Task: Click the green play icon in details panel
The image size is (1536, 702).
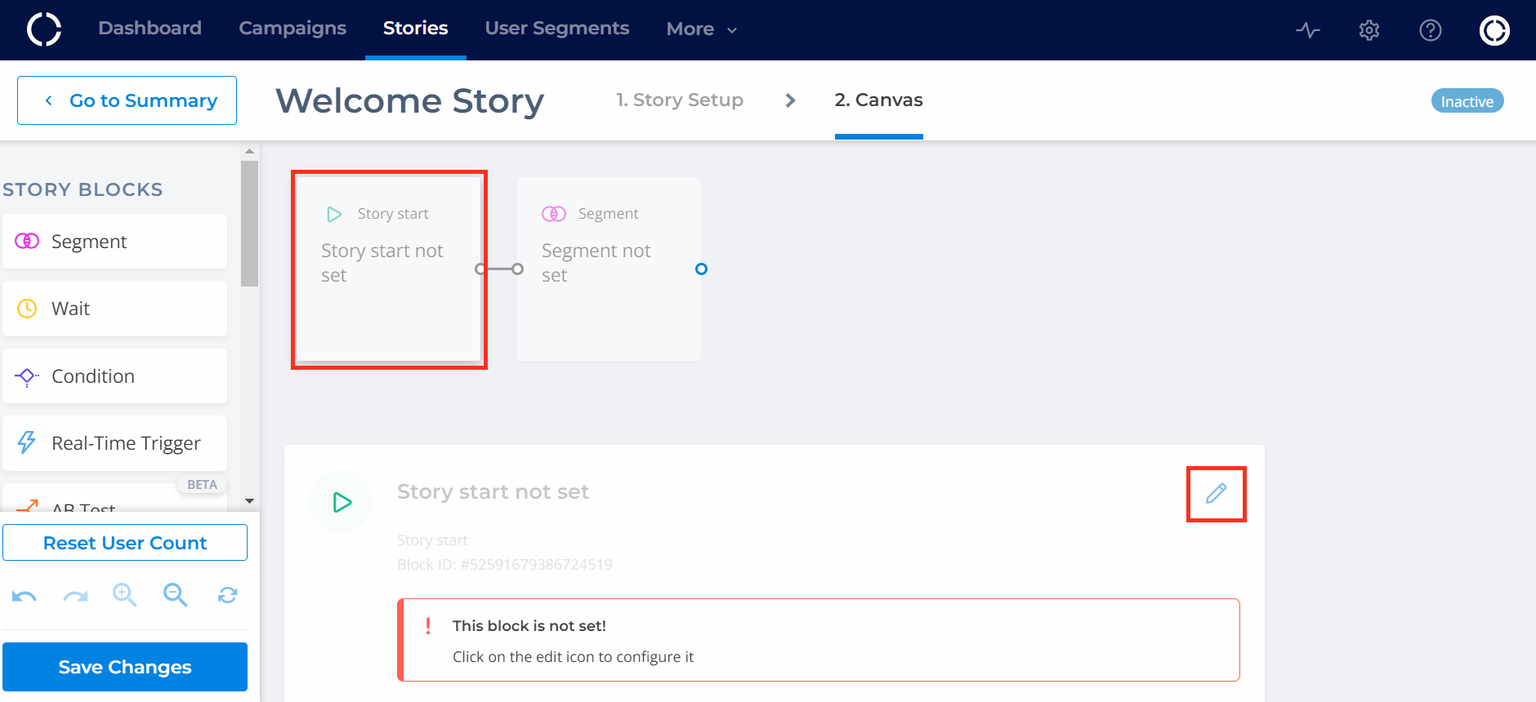Action: [x=341, y=502]
